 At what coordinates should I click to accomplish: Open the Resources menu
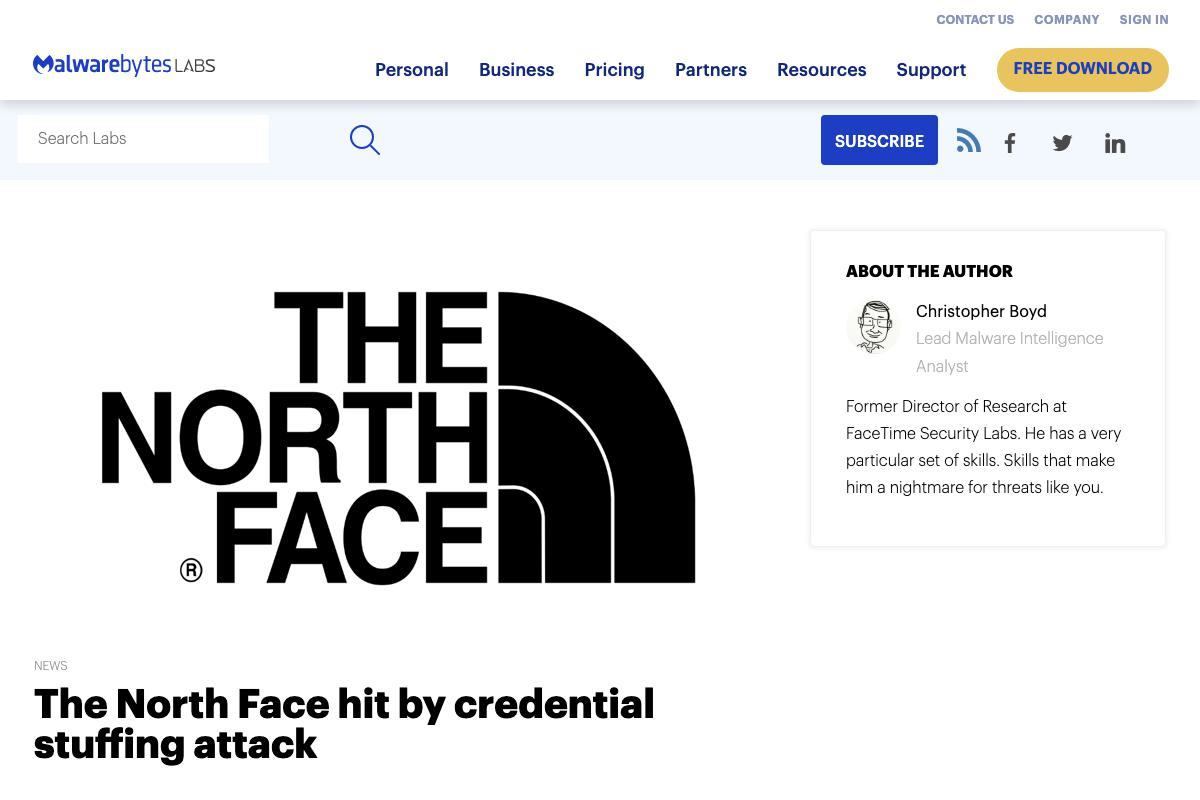click(822, 70)
